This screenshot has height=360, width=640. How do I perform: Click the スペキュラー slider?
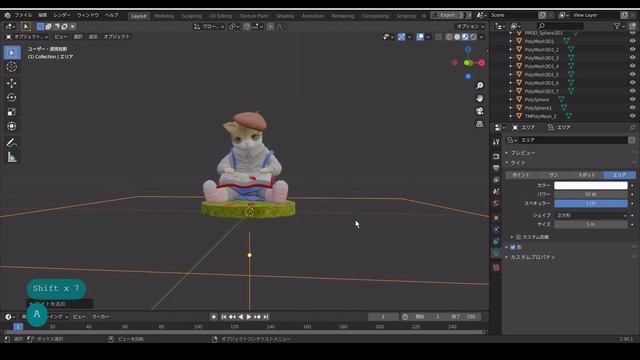coord(591,203)
